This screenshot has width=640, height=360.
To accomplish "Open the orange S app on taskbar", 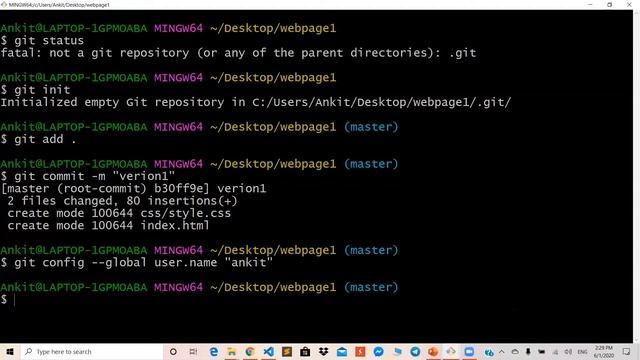I will (x=360, y=351).
